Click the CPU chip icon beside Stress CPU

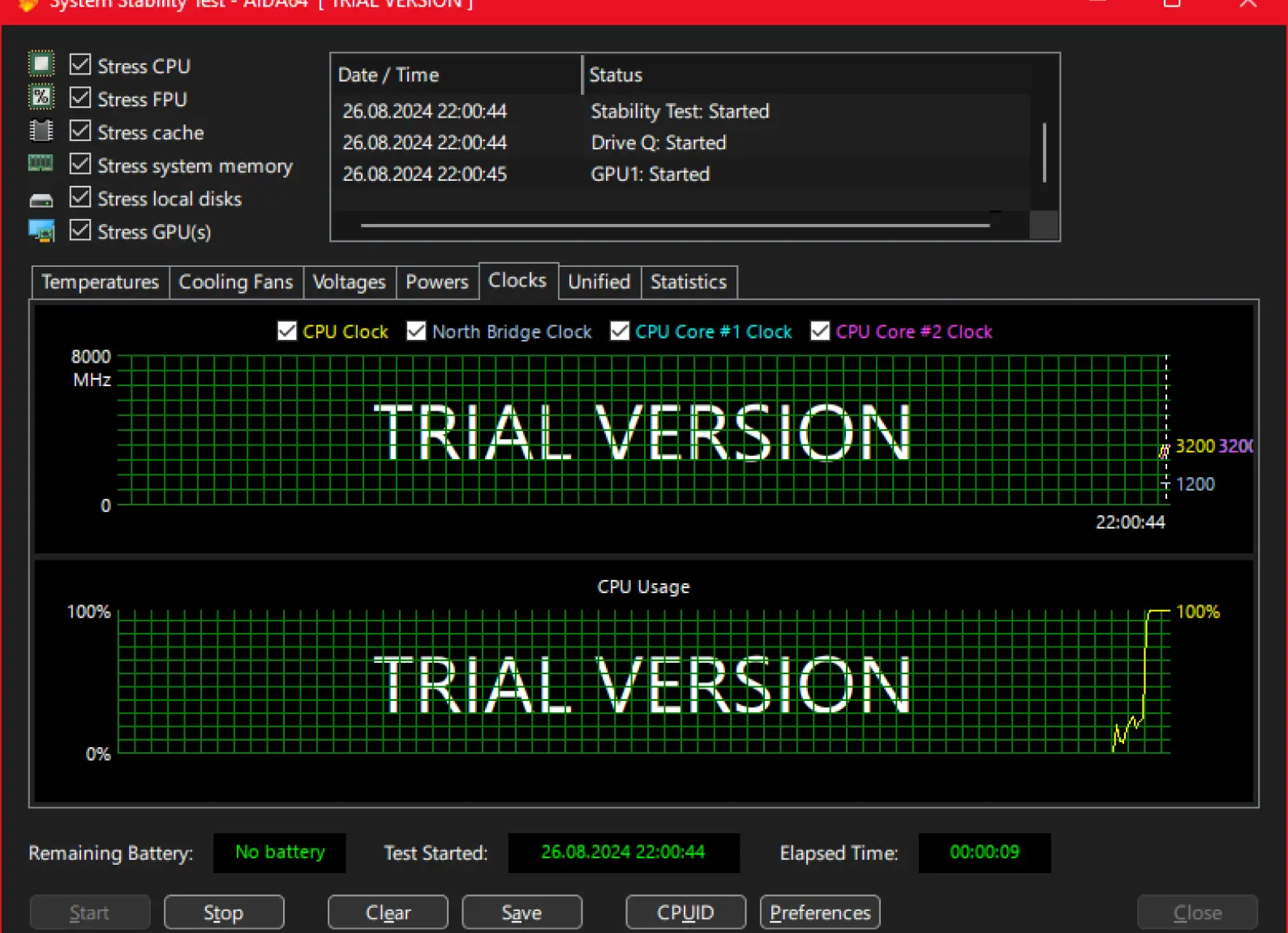click(x=41, y=64)
